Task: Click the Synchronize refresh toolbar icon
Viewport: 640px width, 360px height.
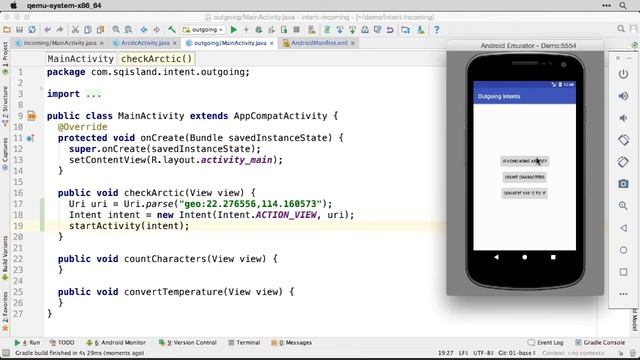Action: [32, 30]
